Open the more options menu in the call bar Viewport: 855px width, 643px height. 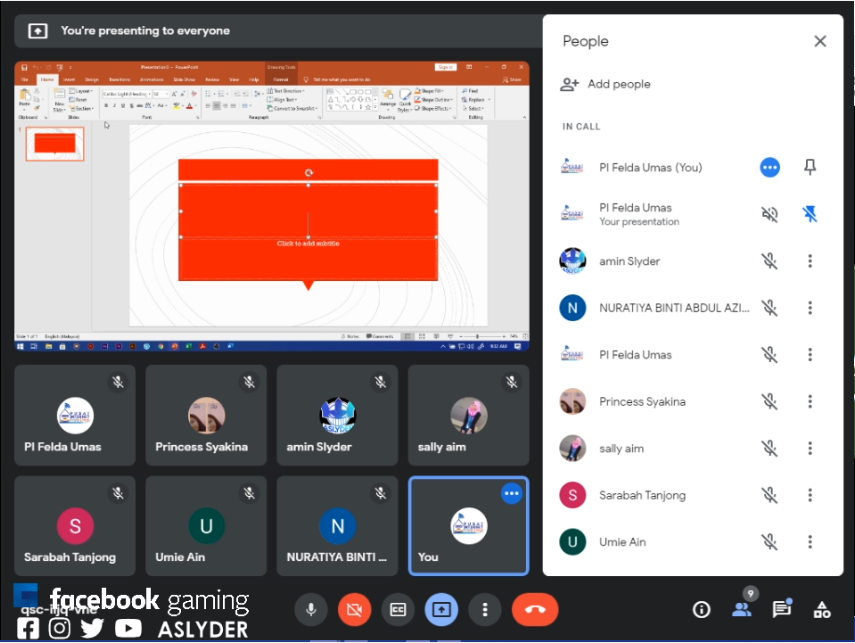(485, 609)
